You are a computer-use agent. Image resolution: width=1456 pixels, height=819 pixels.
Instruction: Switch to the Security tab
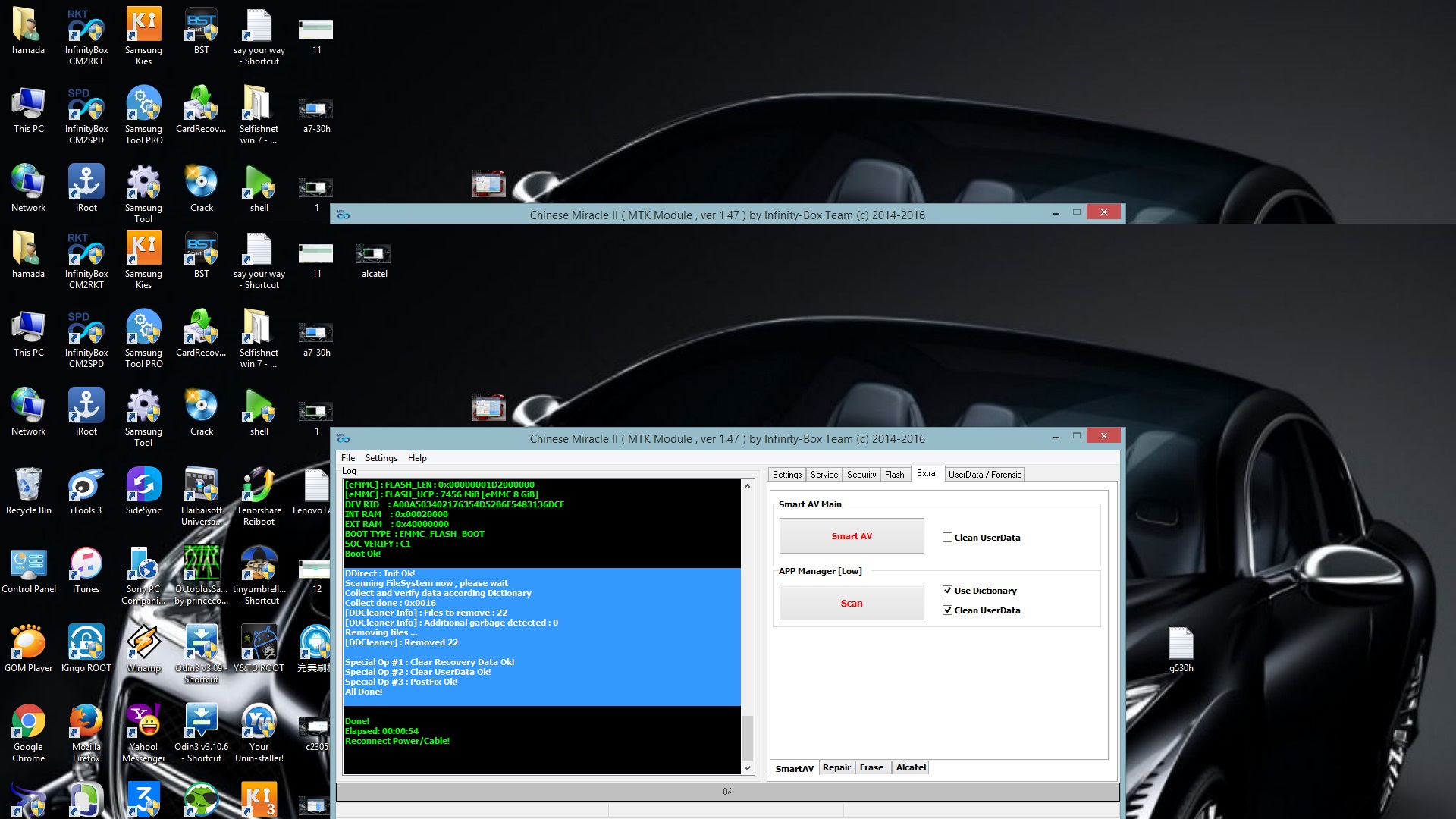tap(861, 475)
